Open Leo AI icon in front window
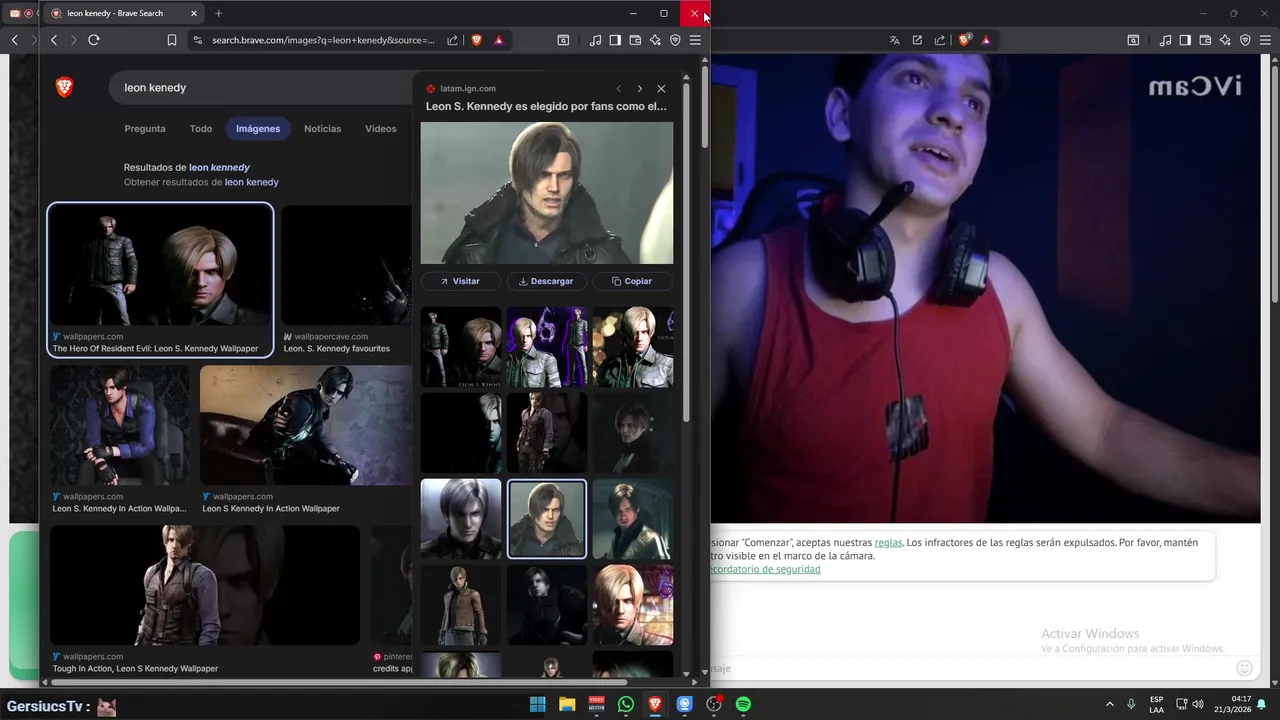Viewport: 1280px width, 720px height. (x=655, y=40)
